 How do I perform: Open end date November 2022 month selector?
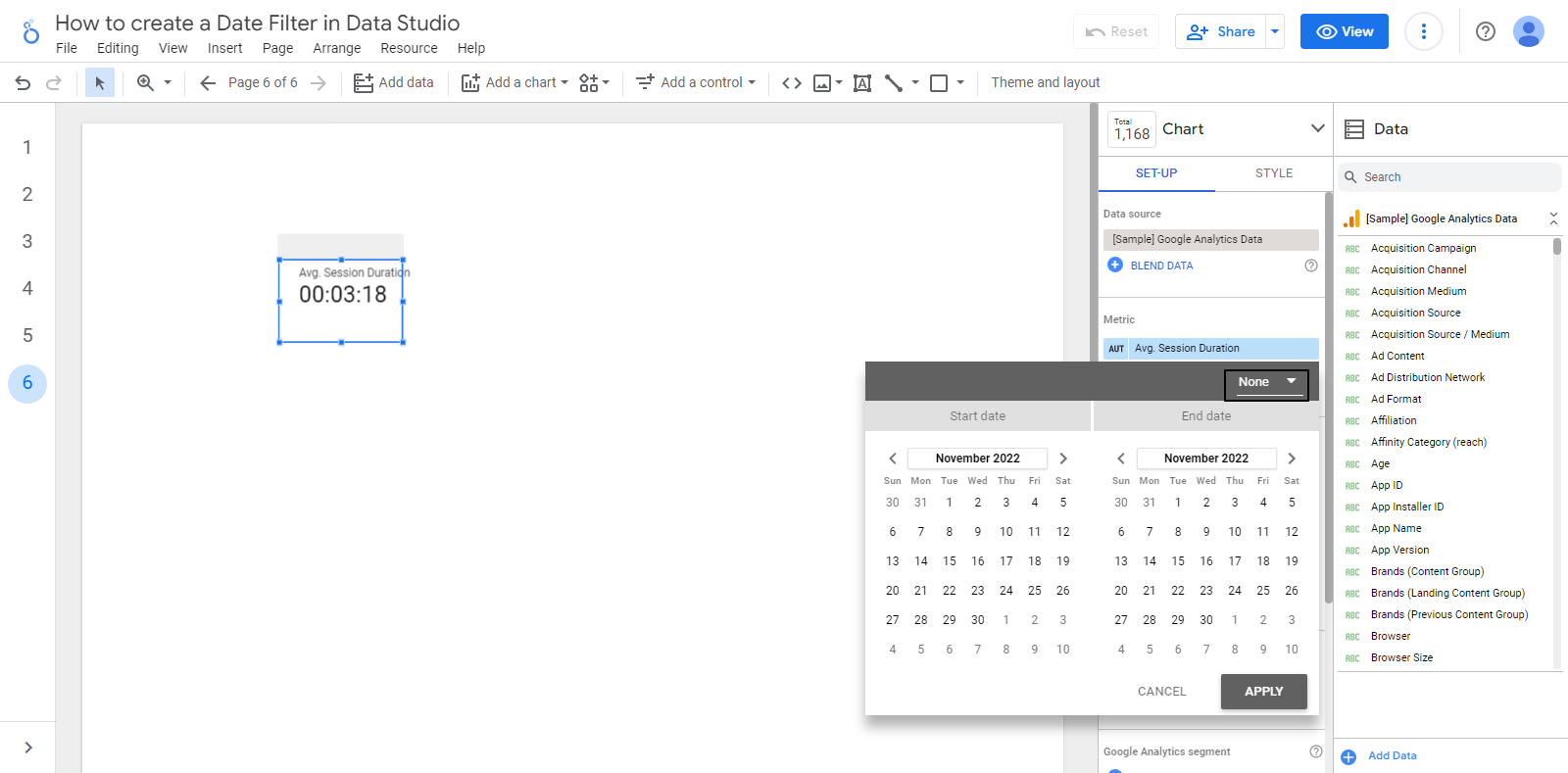1206,459
